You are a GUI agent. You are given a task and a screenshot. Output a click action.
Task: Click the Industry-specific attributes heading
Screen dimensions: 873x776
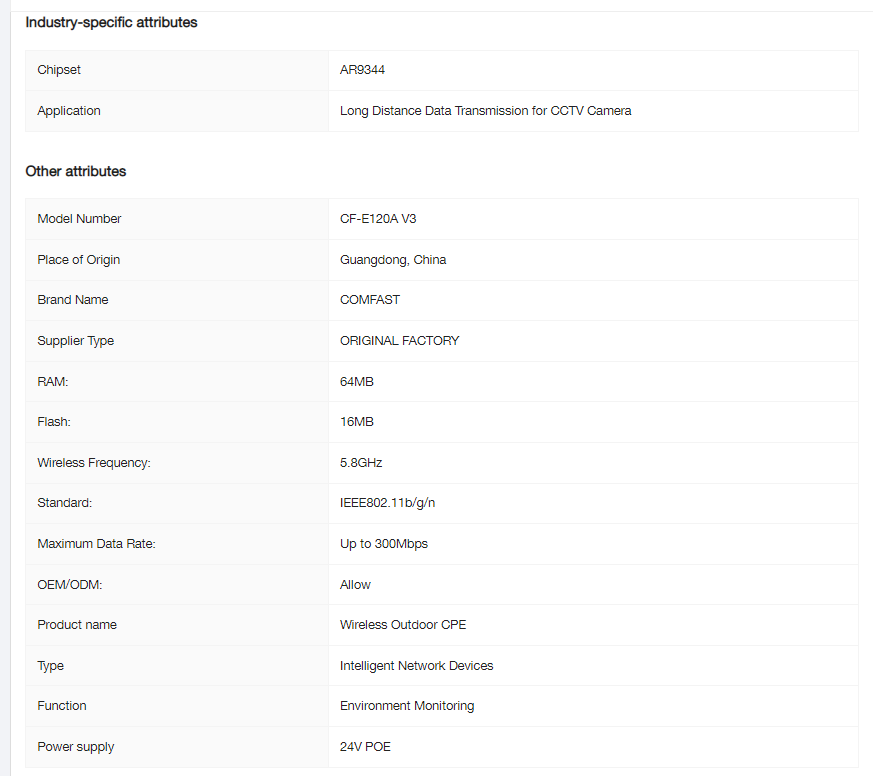pyautogui.click(x=111, y=22)
